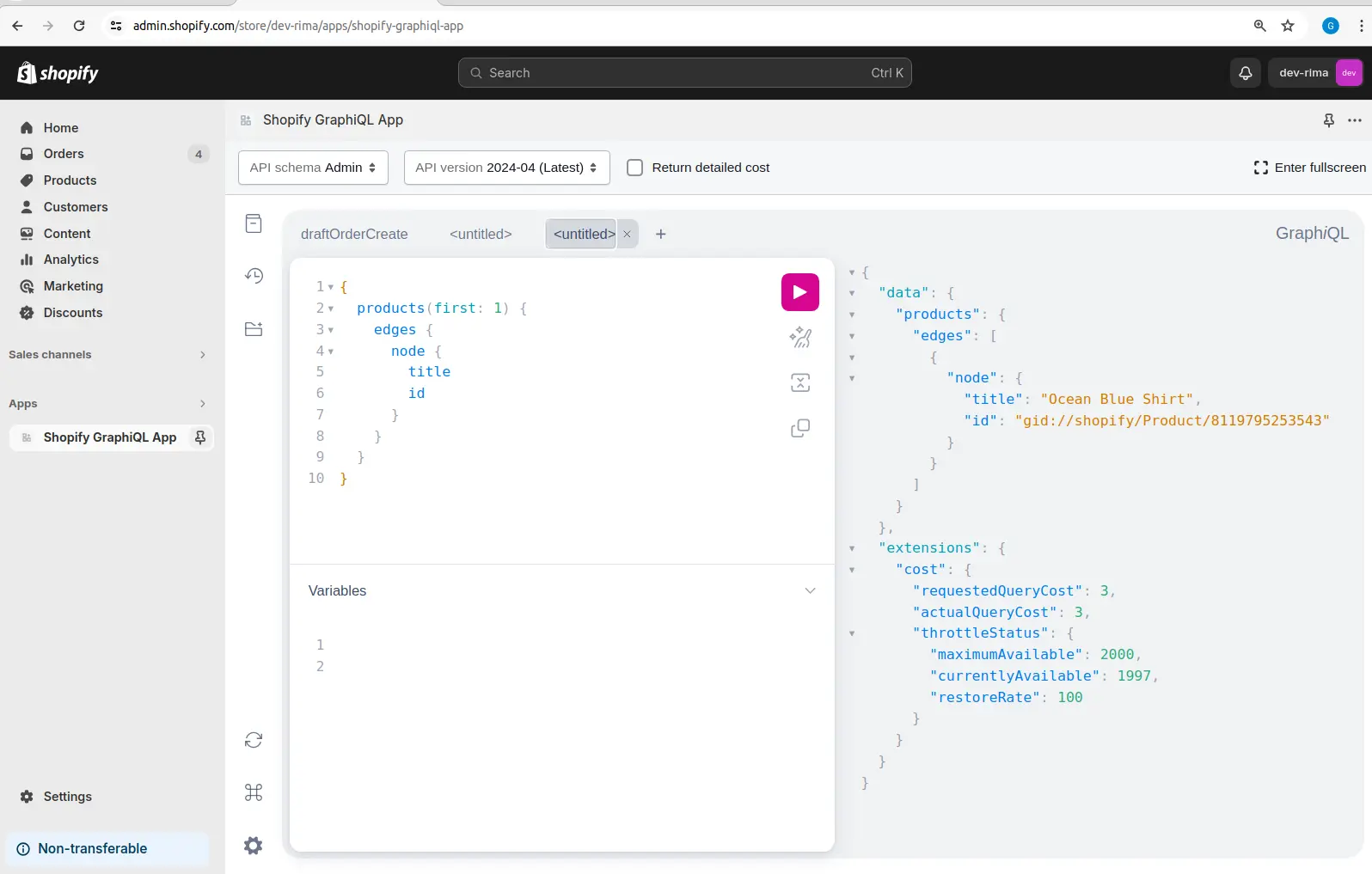This screenshot has width=1372, height=874.
Task: Focus the Shopify Search bar
Action: tap(685, 73)
